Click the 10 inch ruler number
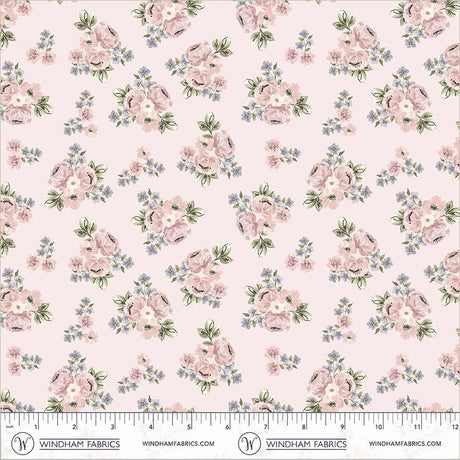Viewport: 460px width, 460px height. [379, 427]
